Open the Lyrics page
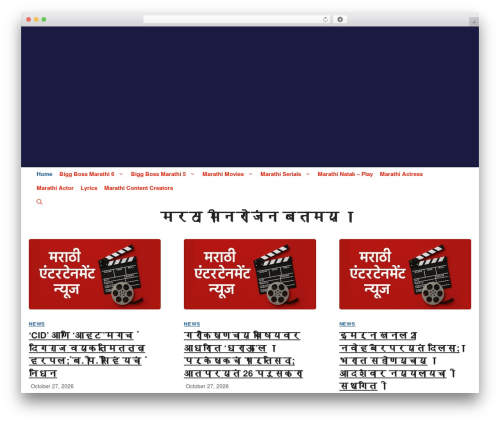The width and height of the screenshot is (500, 423). tap(89, 188)
